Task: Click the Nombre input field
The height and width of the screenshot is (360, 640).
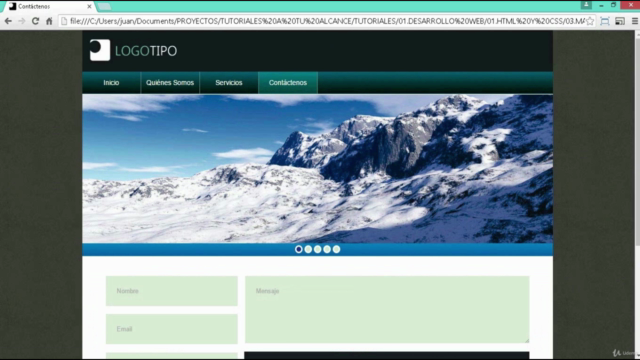Action: [171, 291]
